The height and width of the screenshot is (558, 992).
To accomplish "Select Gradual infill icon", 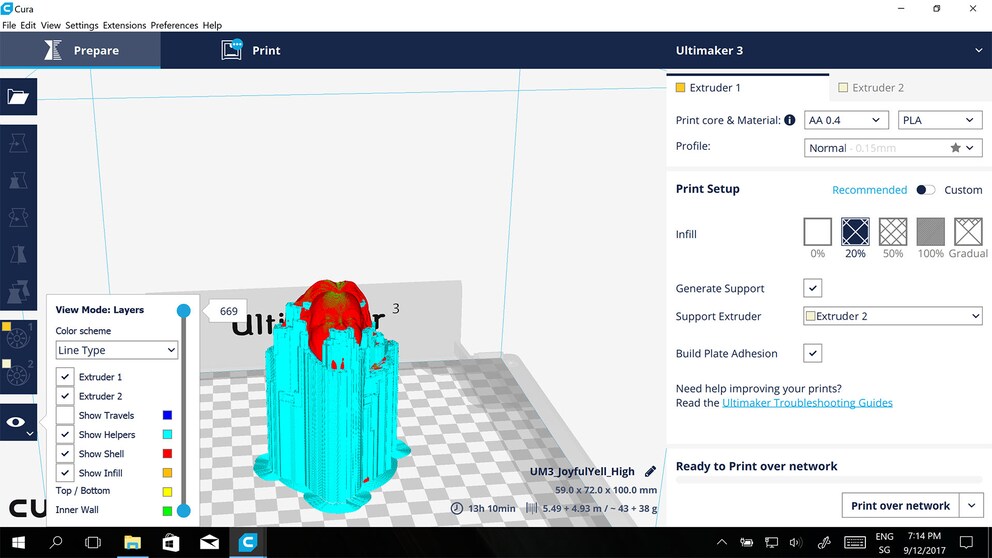I will pos(969,232).
